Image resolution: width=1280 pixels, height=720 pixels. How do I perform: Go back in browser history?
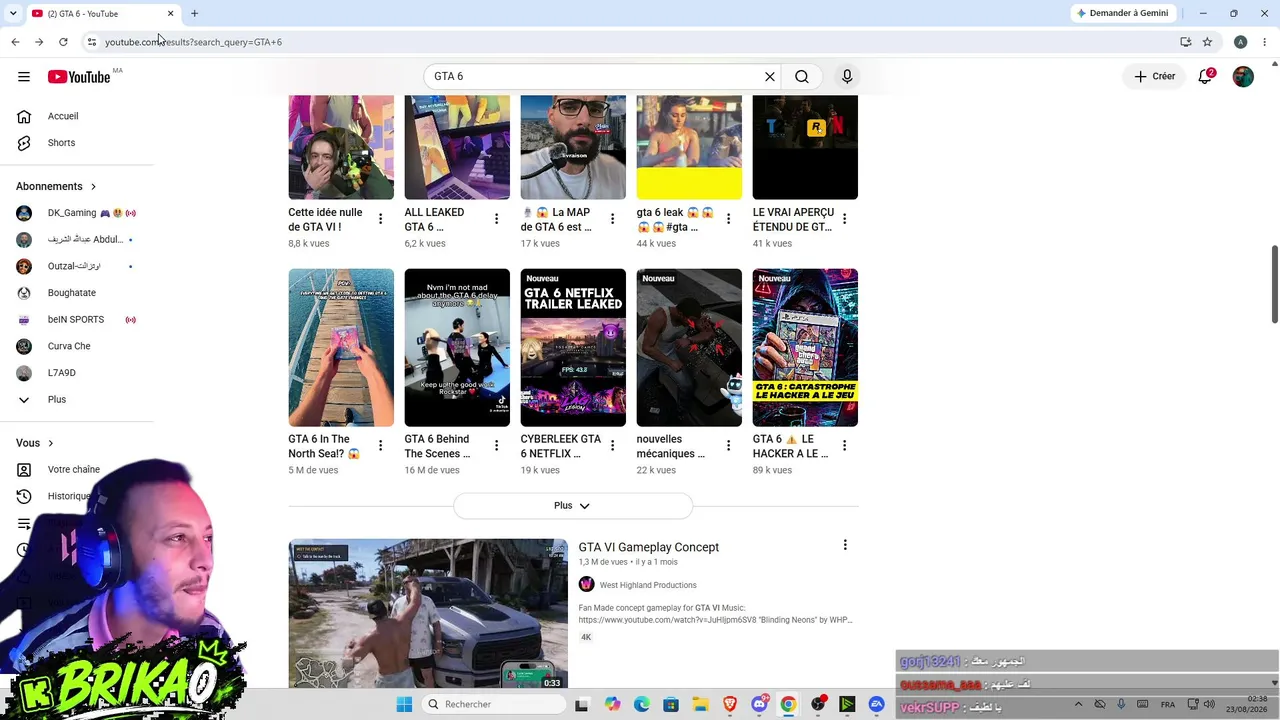click(x=15, y=42)
